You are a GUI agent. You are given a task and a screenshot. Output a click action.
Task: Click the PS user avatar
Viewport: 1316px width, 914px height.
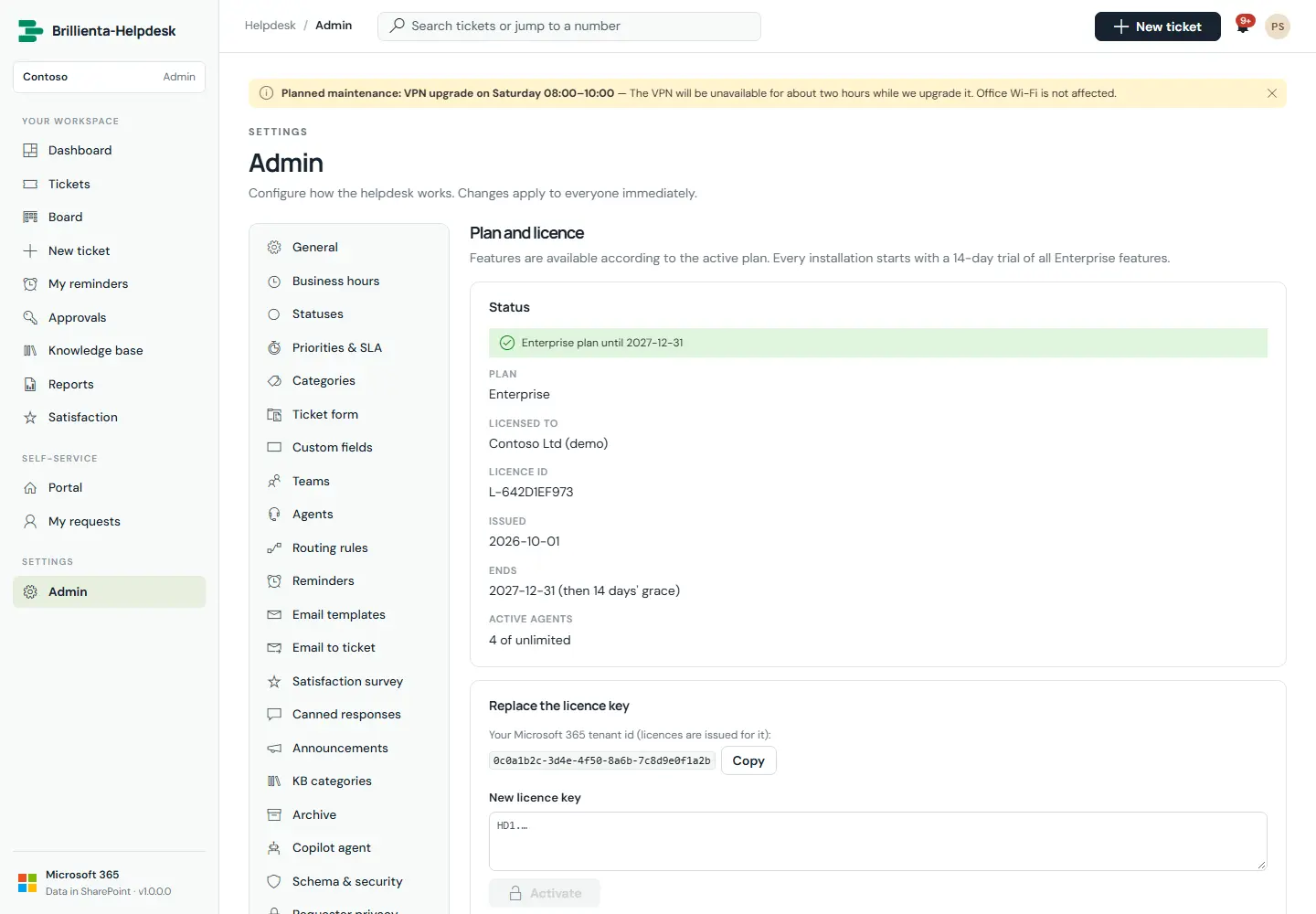point(1278,27)
